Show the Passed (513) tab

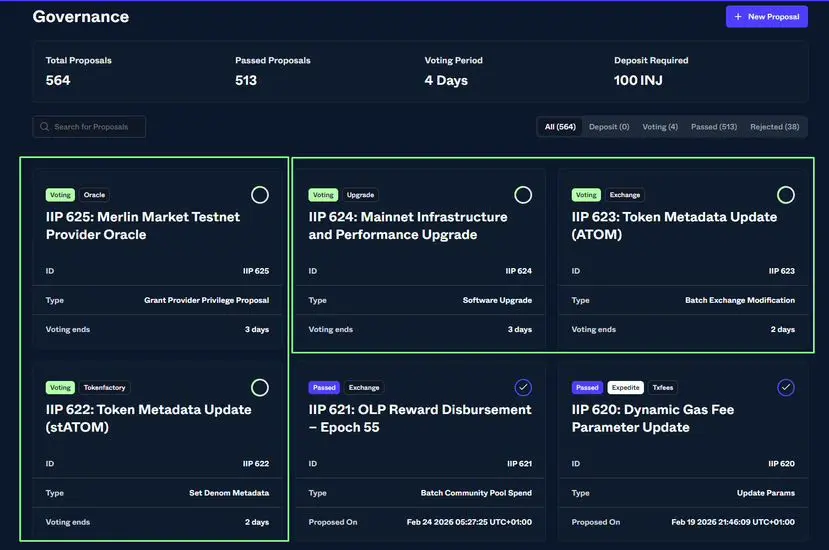pos(714,127)
